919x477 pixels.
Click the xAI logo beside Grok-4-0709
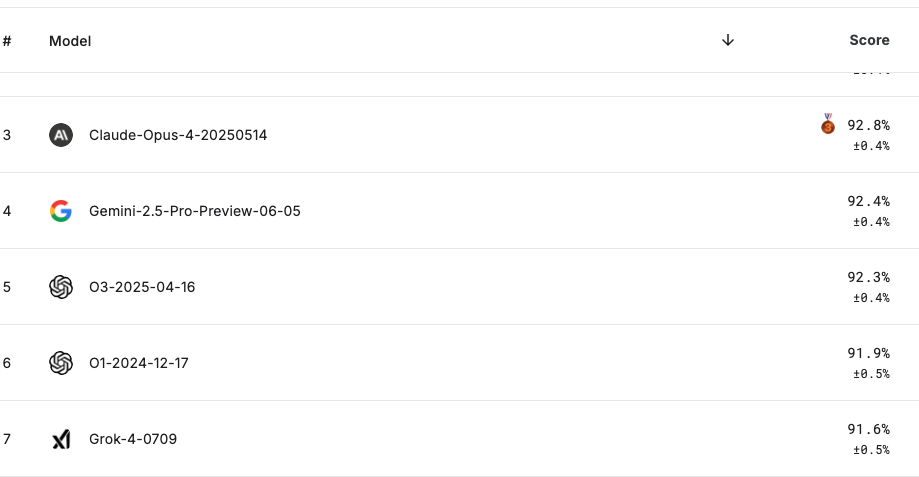61,439
